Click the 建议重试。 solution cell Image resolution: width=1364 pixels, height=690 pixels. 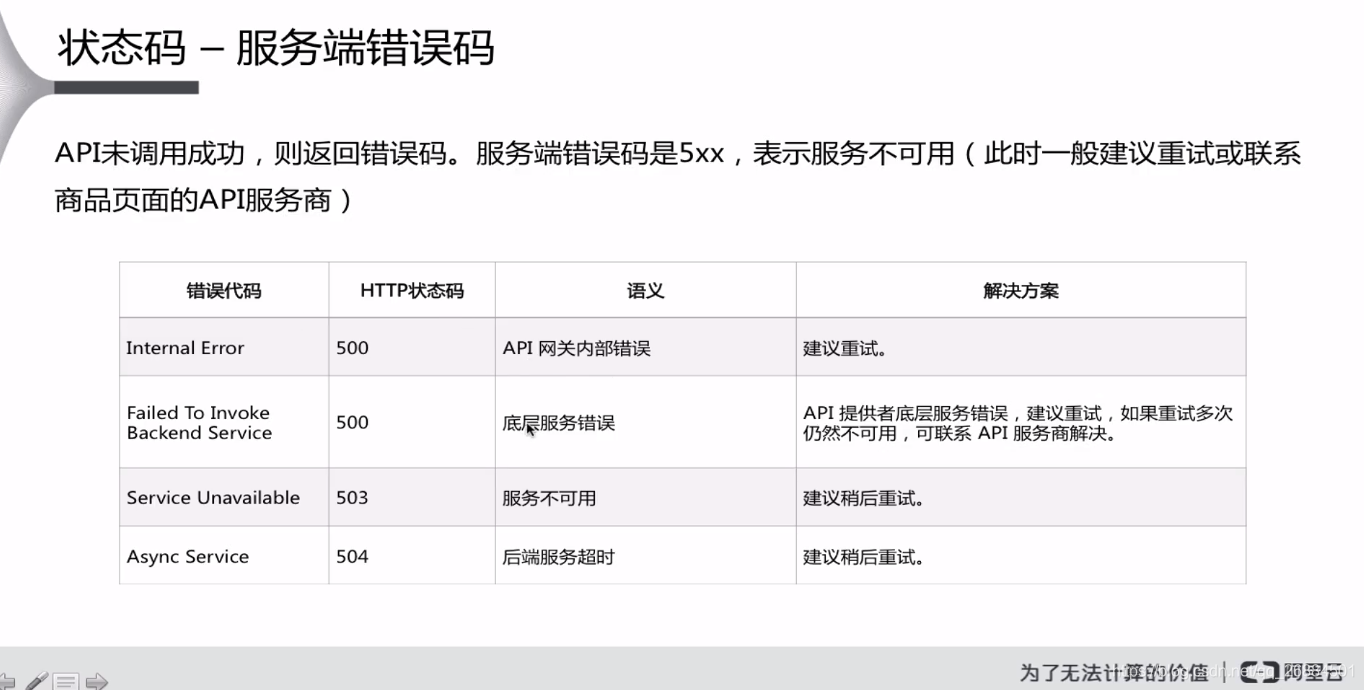tap(1021, 348)
